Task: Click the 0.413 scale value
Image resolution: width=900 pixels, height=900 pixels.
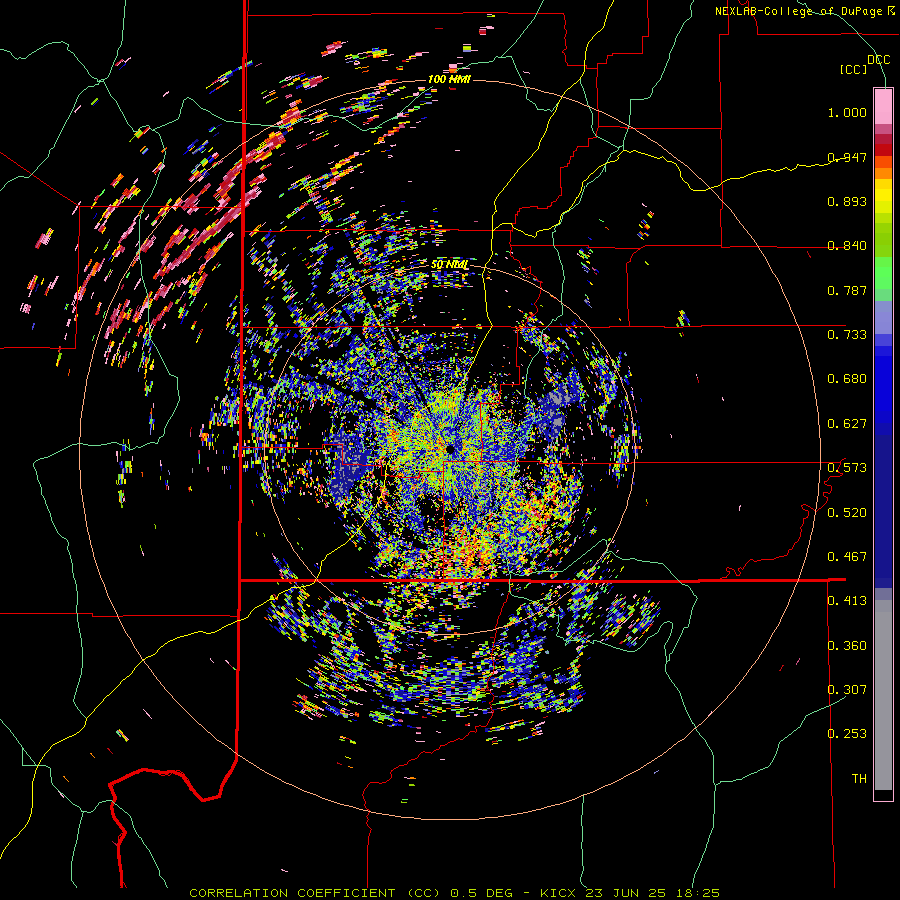Action: (847, 601)
